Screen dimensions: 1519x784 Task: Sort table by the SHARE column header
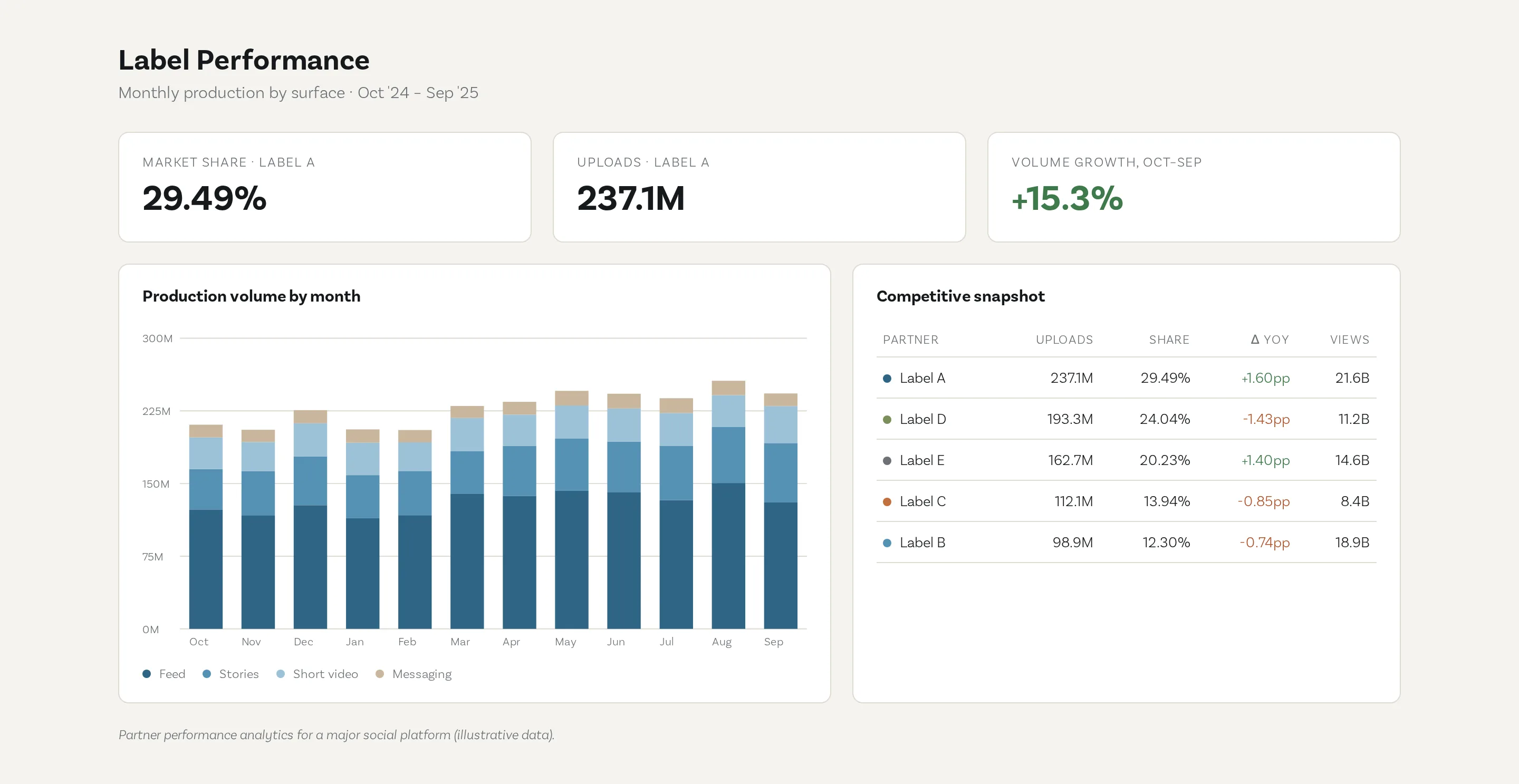pos(1169,340)
